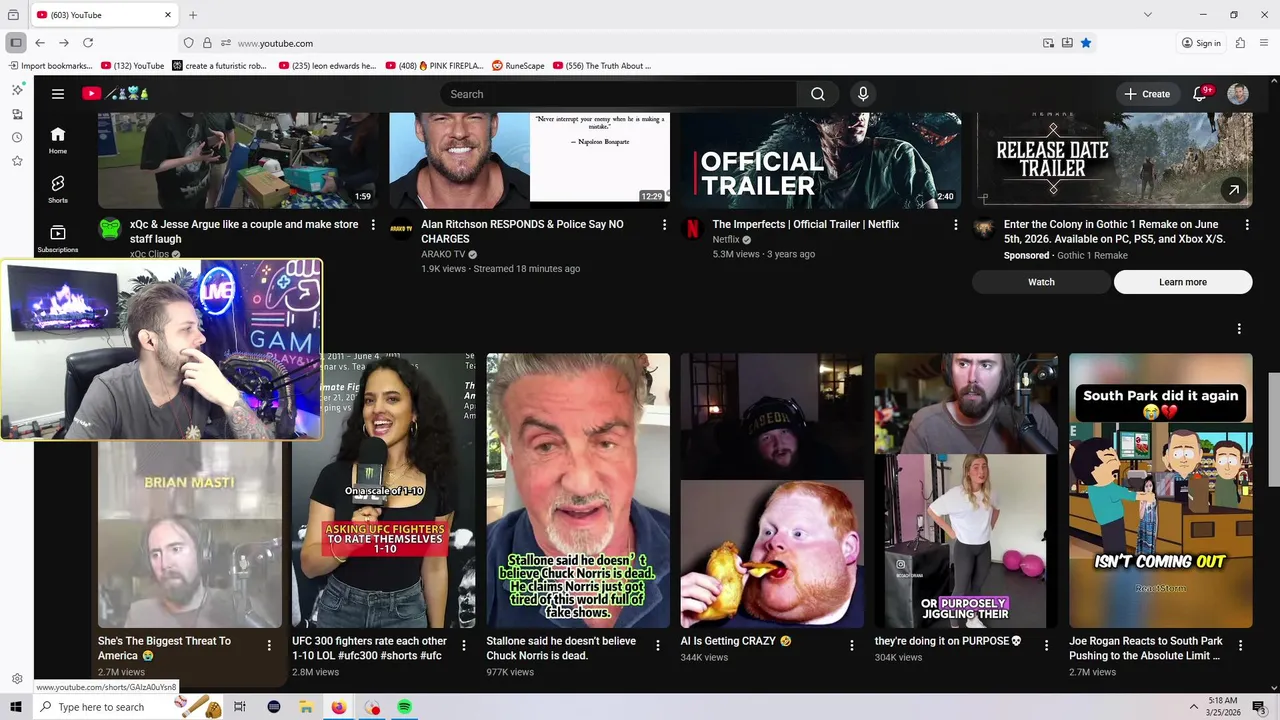This screenshot has height=720, width=1280.
Task: Open options for the Gothic 1 Remake ad
Action: [x=1246, y=225]
